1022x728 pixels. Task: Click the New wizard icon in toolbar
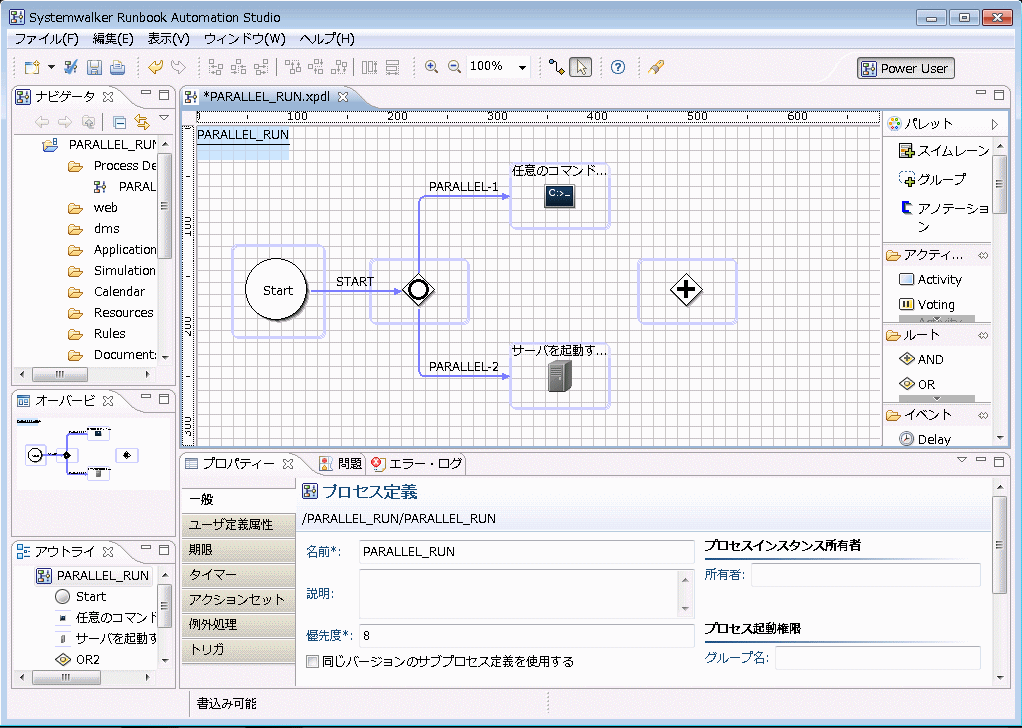(31, 67)
